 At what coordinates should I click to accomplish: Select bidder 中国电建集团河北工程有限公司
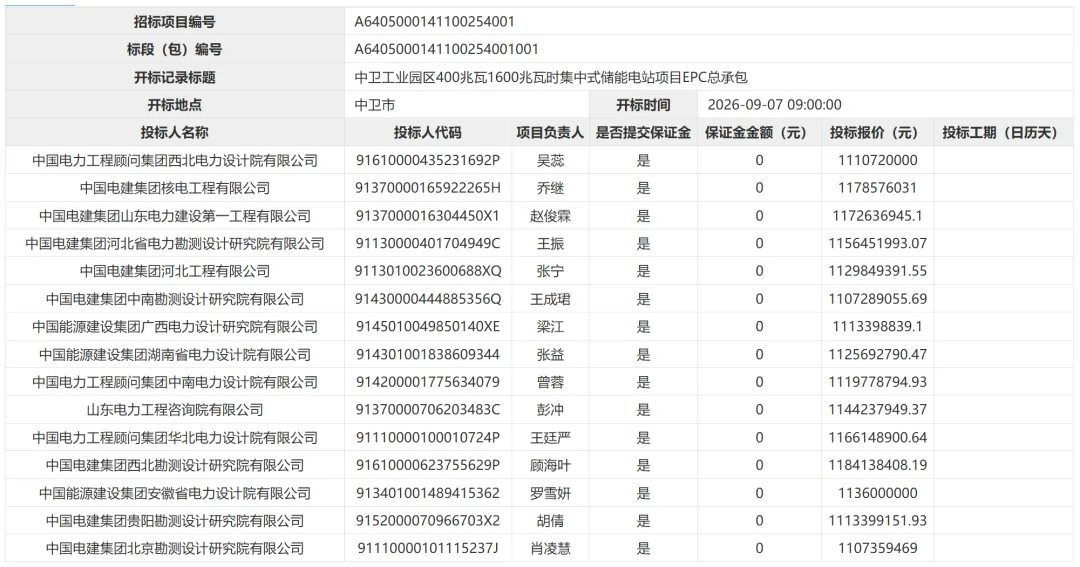click(175, 271)
